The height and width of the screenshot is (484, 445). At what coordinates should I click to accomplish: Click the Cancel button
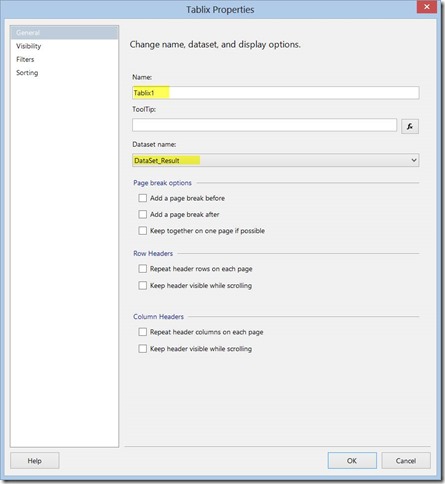(406, 460)
